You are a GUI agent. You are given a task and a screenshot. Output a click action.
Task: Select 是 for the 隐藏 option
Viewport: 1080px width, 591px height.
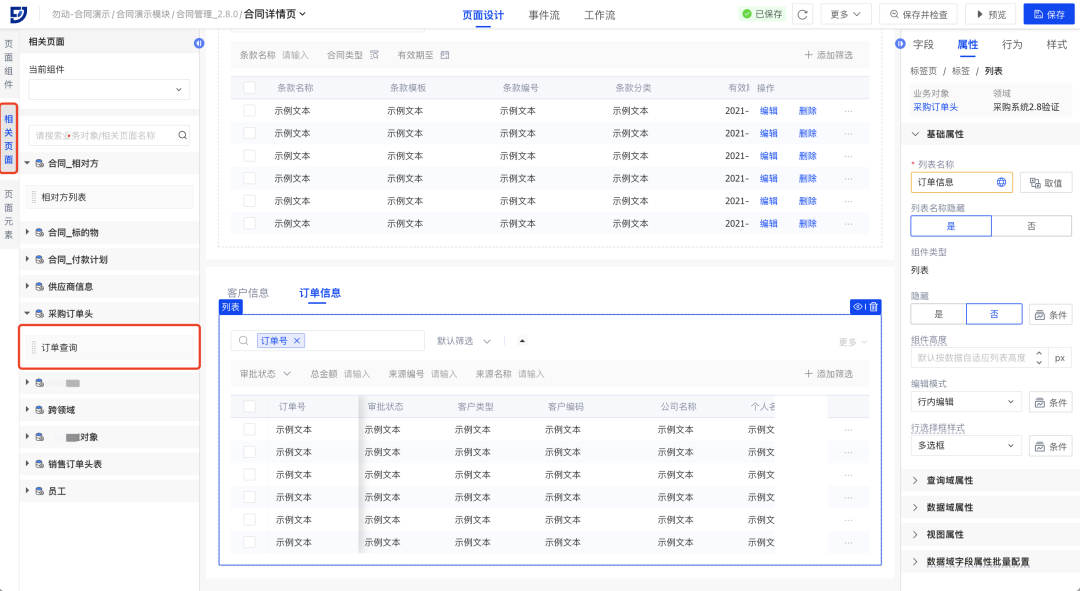(938, 314)
